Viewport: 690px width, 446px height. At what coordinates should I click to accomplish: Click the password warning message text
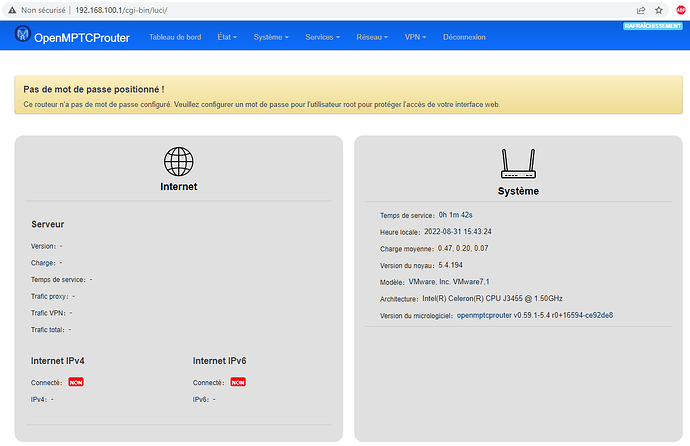[x=261, y=105]
